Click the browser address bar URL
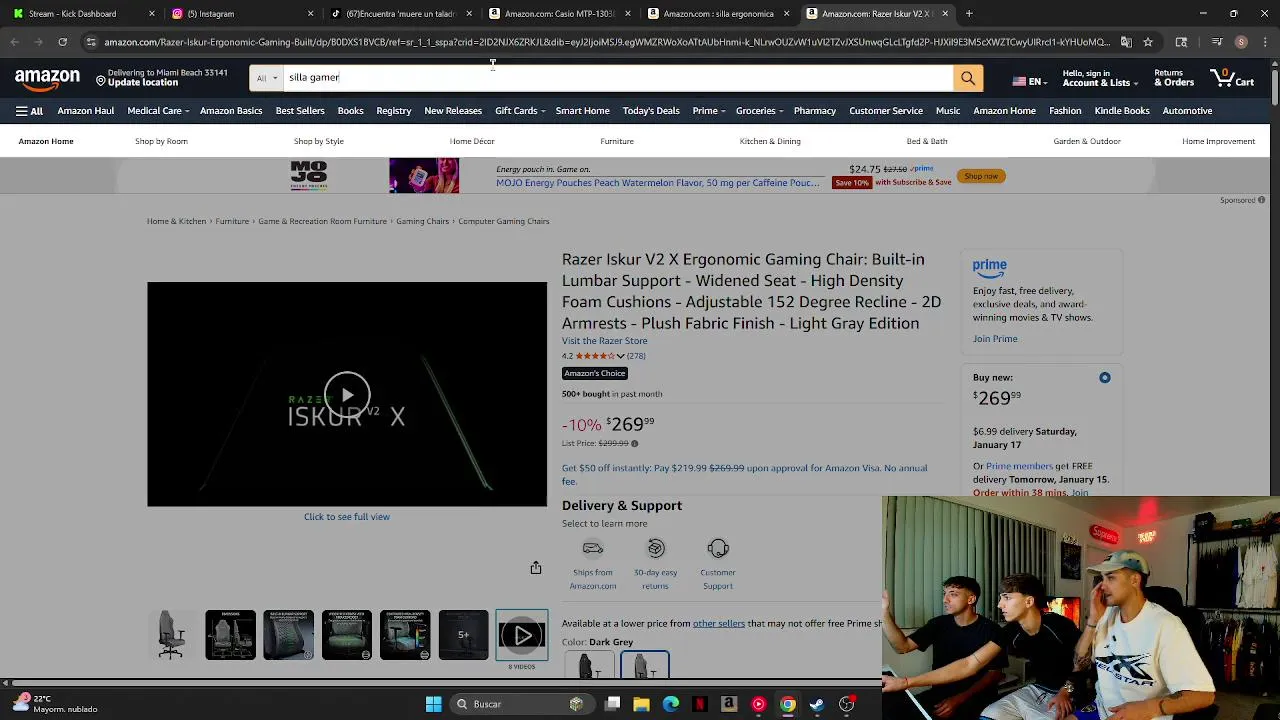 point(606,42)
